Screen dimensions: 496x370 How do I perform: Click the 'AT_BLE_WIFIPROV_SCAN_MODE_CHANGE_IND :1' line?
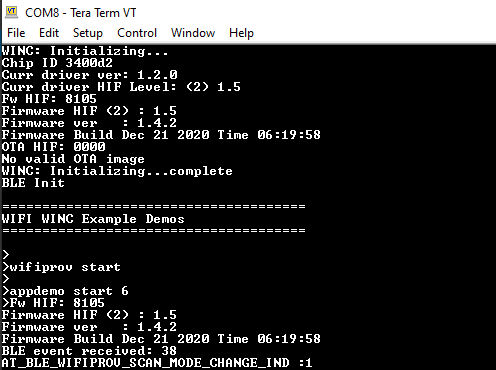(x=157, y=363)
